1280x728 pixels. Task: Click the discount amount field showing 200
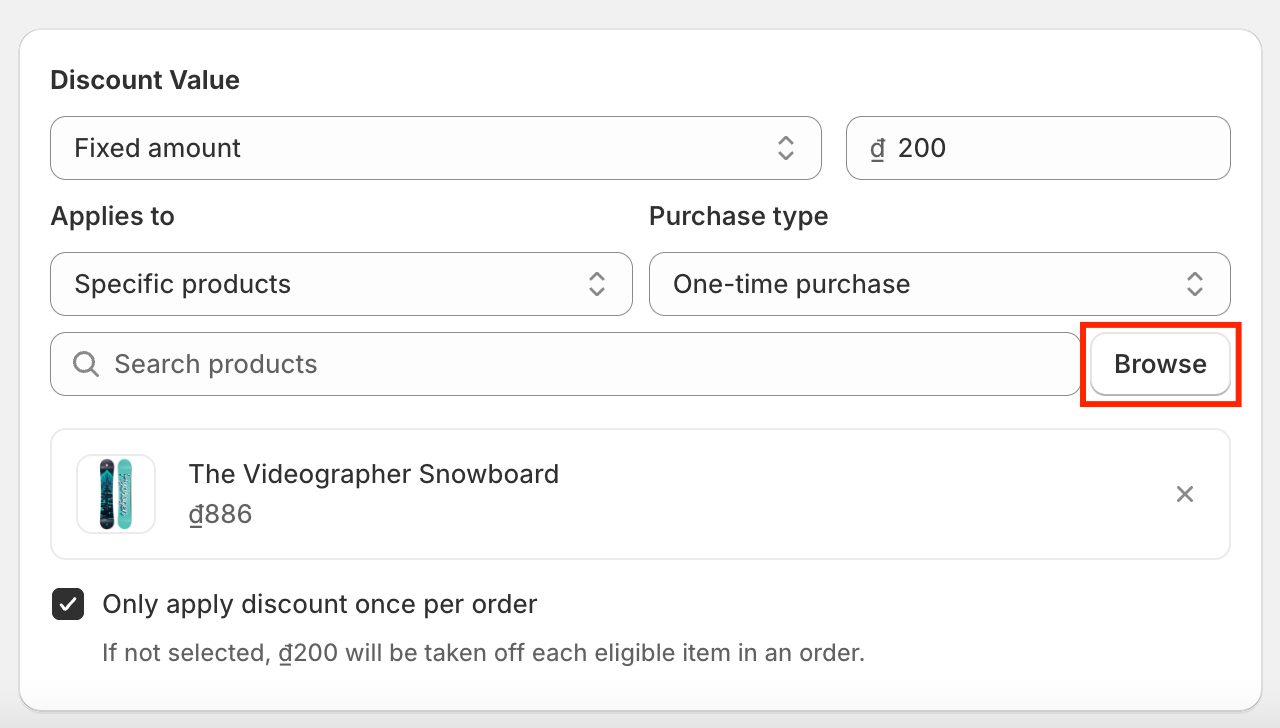tap(1000, 148)
